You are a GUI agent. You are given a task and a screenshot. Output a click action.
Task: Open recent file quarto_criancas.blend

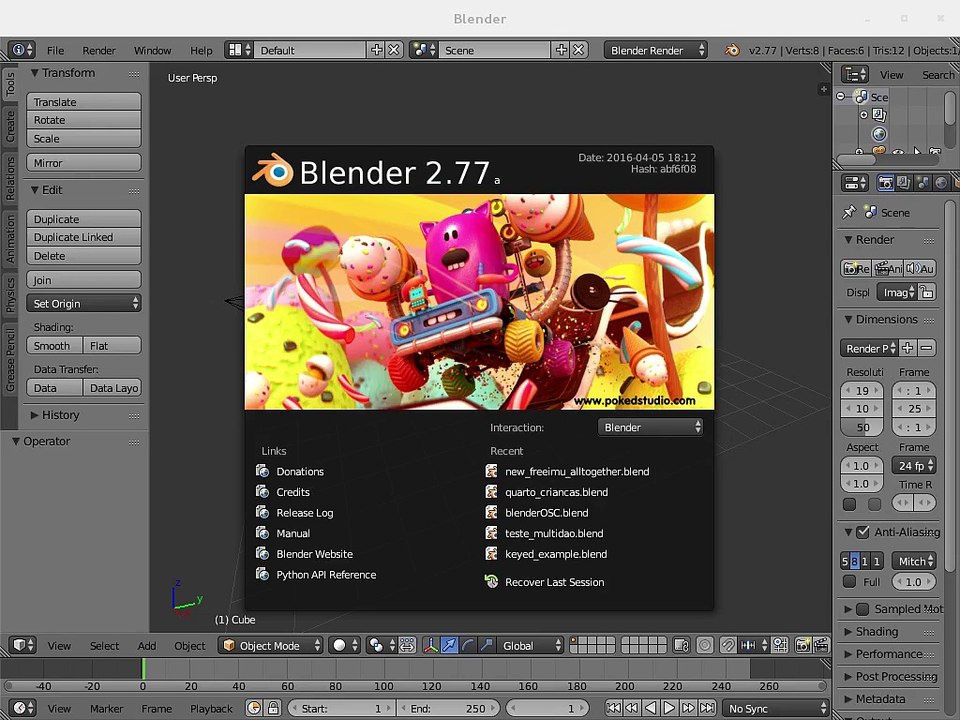pos(556,492)
